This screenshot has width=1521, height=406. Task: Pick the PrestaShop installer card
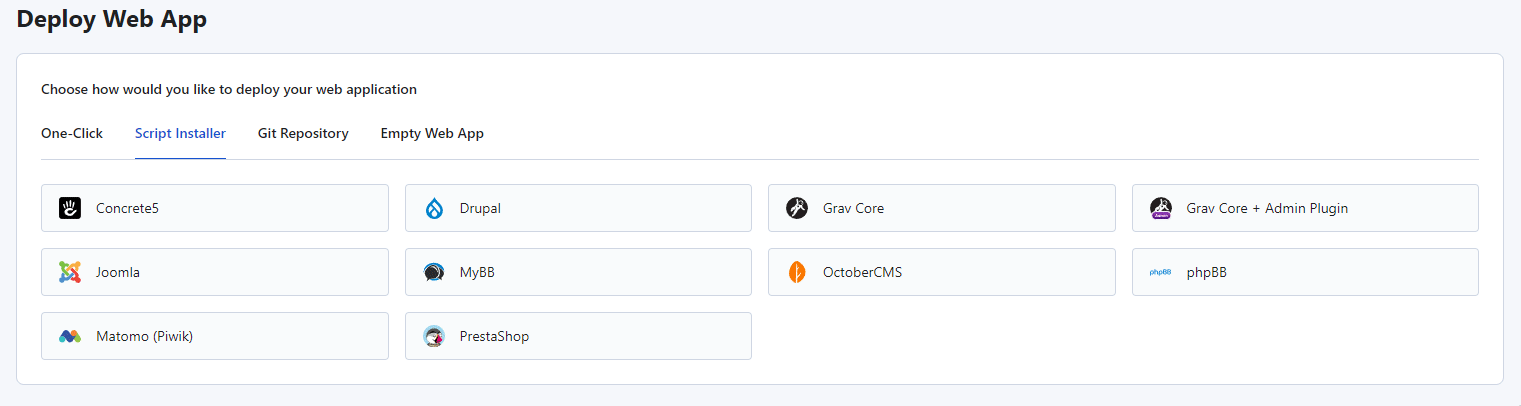578,336
